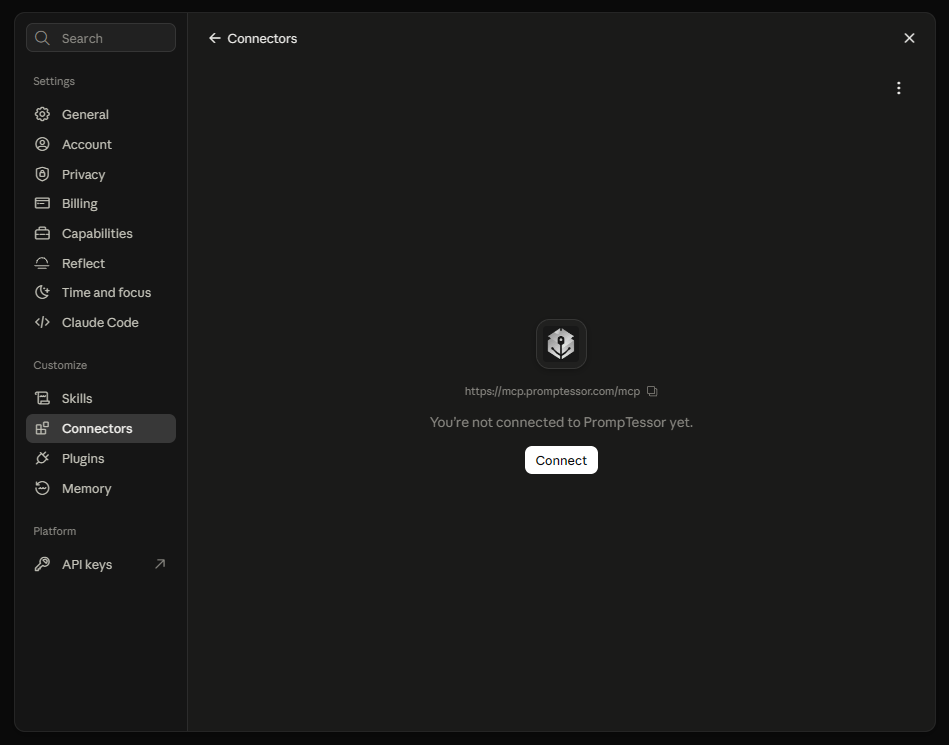The image size is (949, 745).
Task: Click the Connect button
Action: tap(561, 460)
